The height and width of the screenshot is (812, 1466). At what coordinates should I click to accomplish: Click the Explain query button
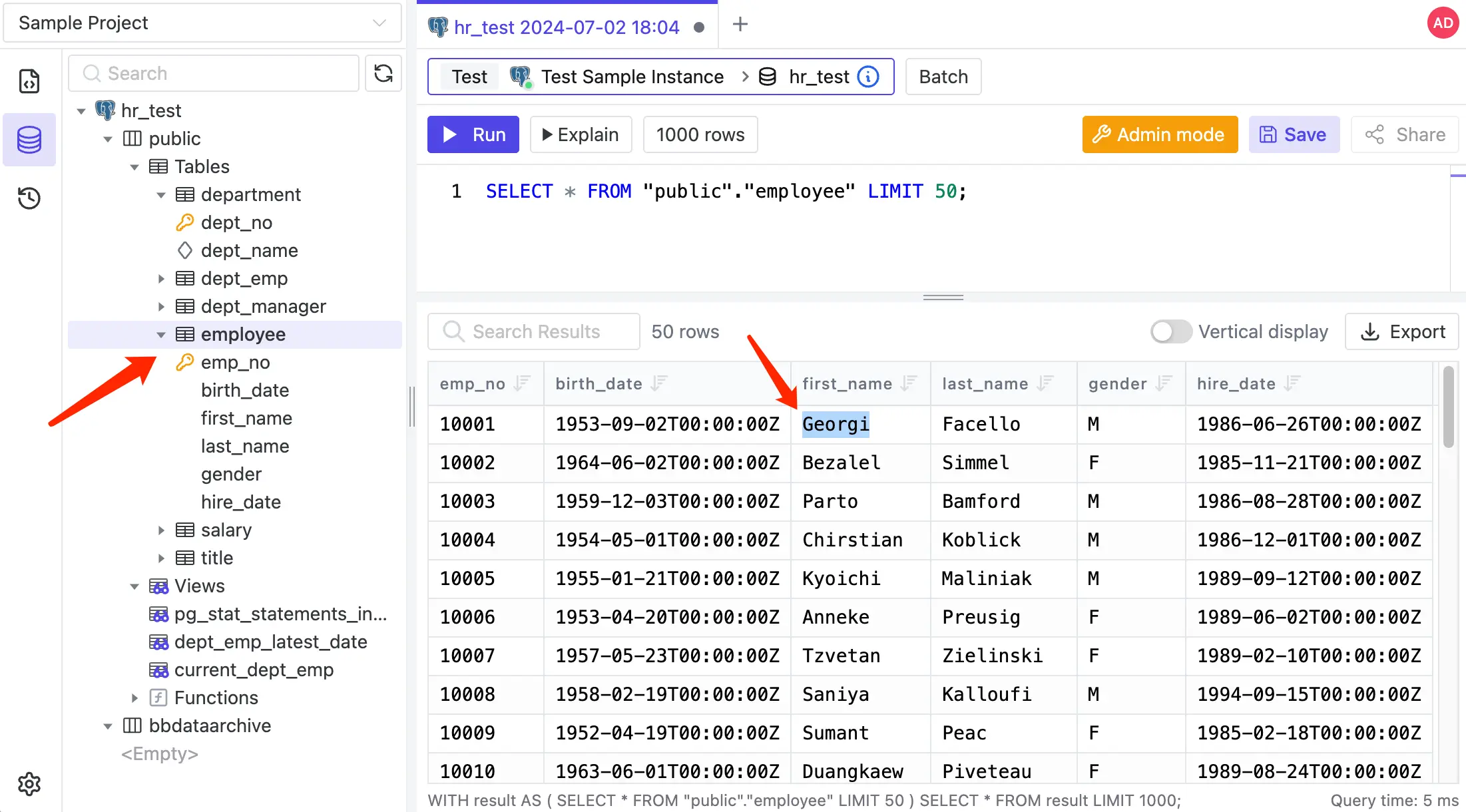(580, 135)
